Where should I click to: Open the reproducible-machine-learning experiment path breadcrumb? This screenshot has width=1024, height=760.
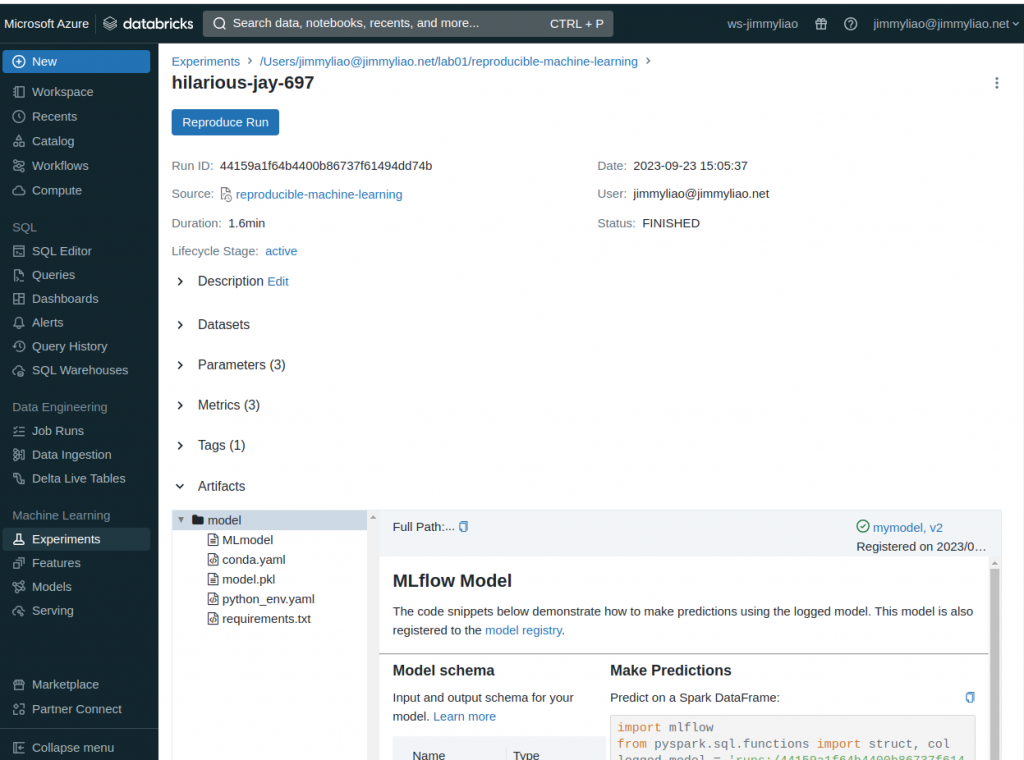click(x=448, y=61)
